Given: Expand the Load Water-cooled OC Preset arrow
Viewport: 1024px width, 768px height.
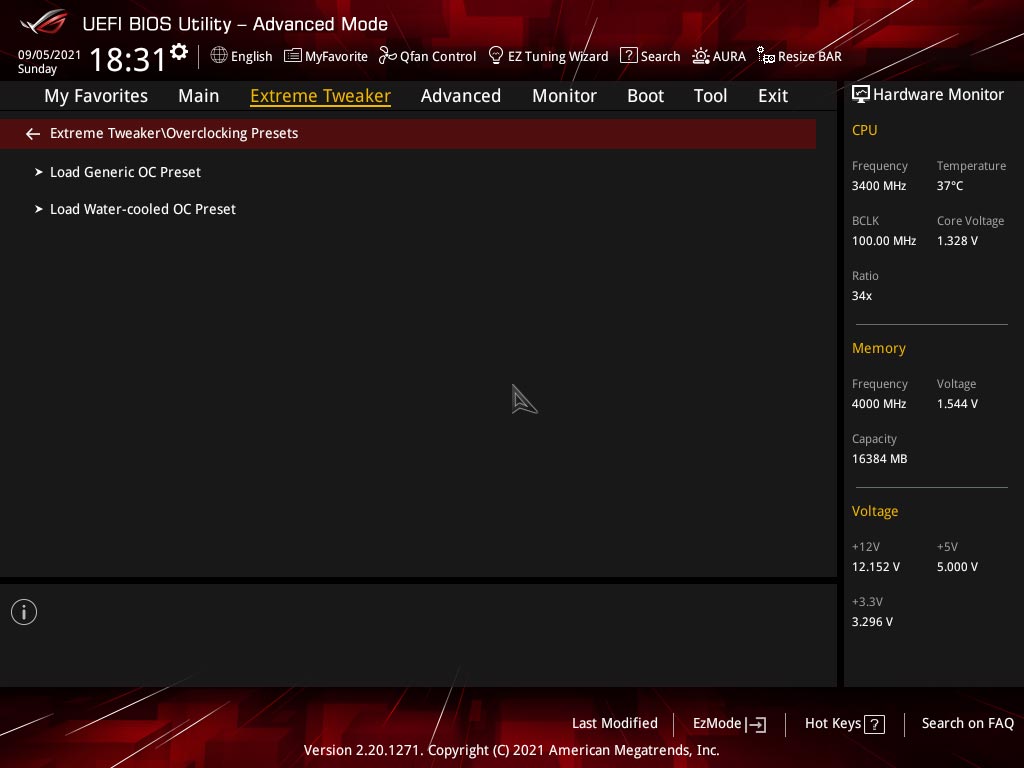Looking at the screenshot, I should 39,209.
